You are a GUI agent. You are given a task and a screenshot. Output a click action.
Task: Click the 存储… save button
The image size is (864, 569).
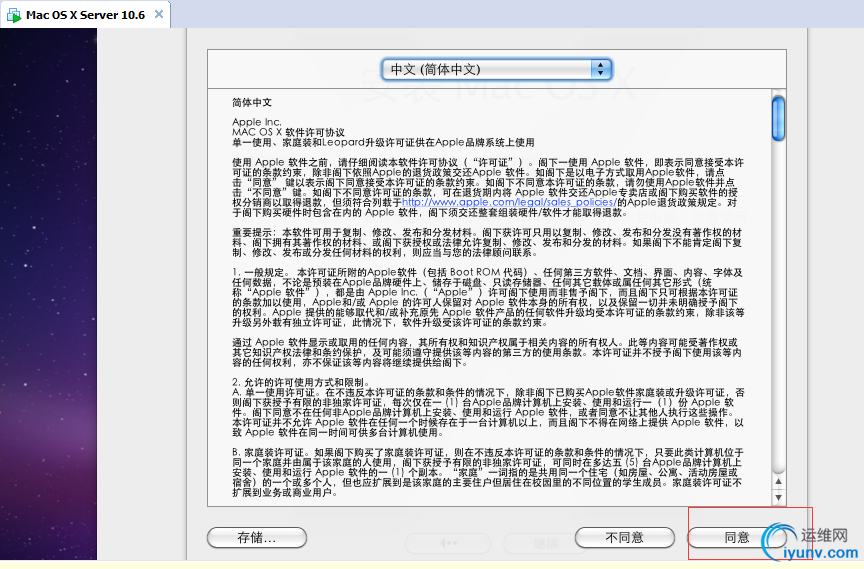click(257, 538)
